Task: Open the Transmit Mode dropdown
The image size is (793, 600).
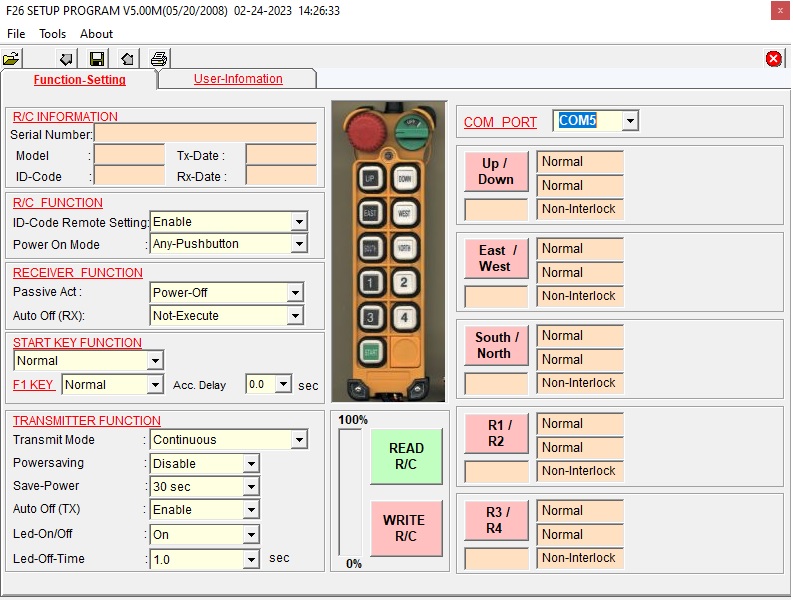Action: click(298, 440)
